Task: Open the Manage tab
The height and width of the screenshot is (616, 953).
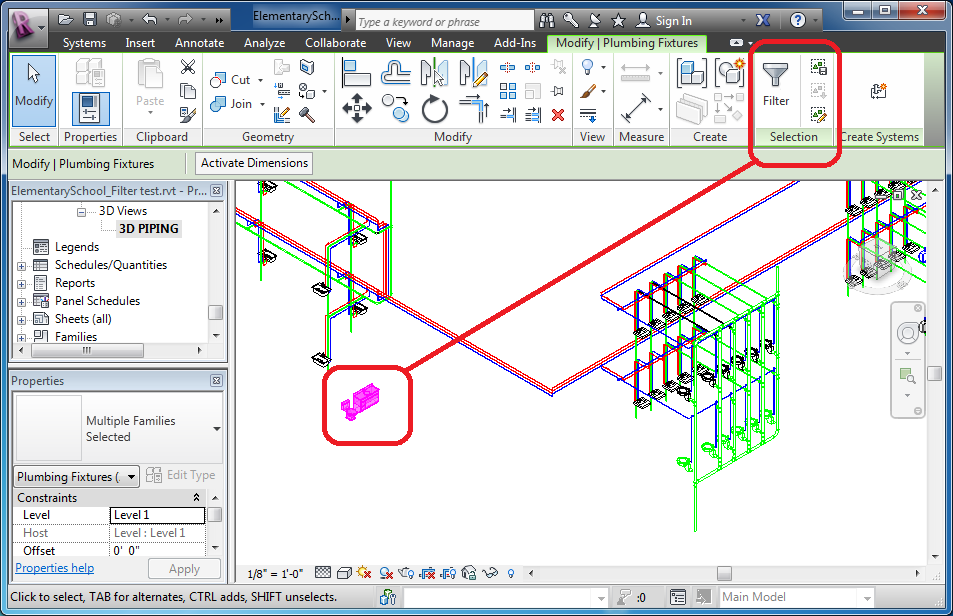Action: click(452, 43)
